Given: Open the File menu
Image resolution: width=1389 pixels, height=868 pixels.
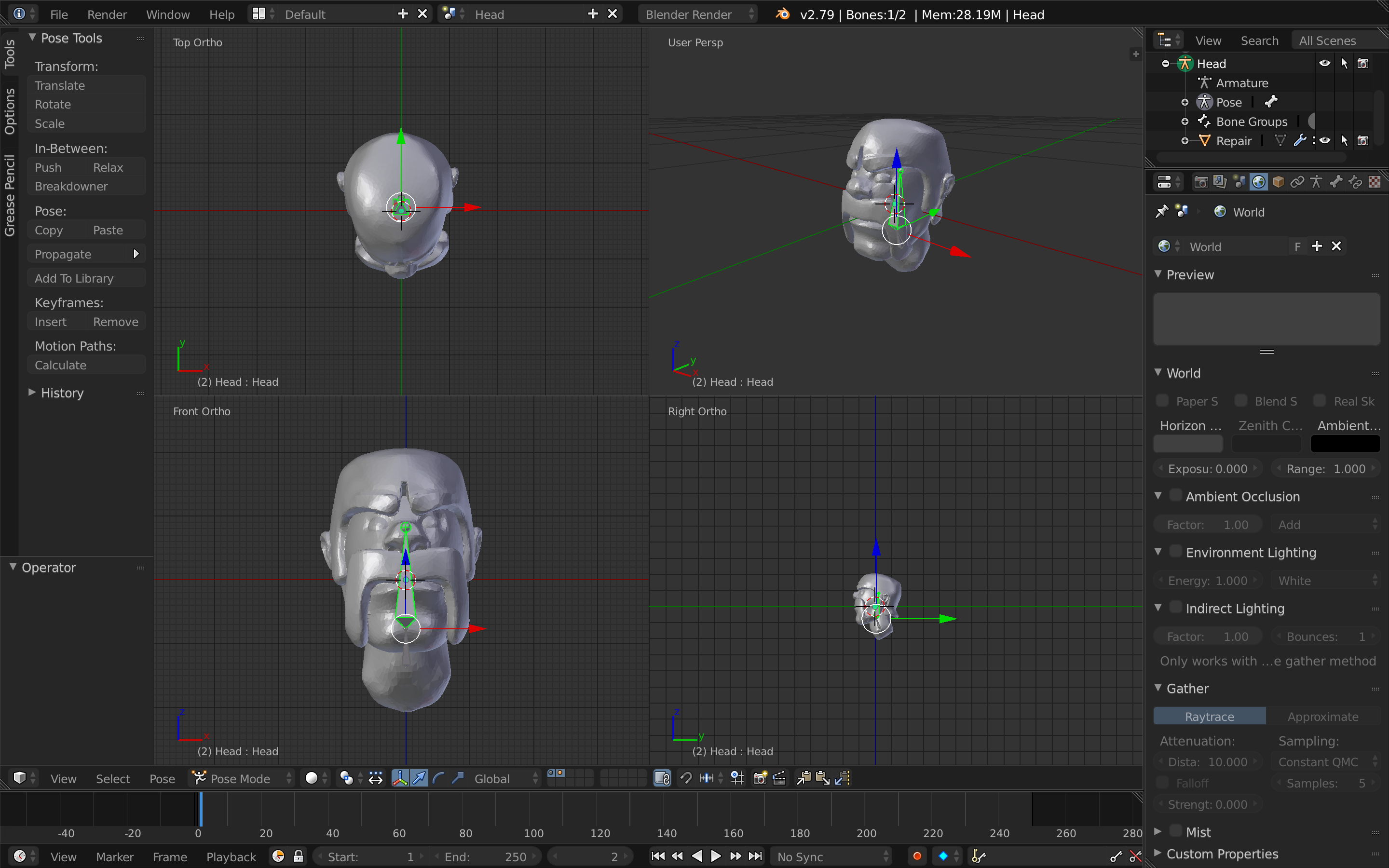Looking at the screenshot, I should 58,14.
